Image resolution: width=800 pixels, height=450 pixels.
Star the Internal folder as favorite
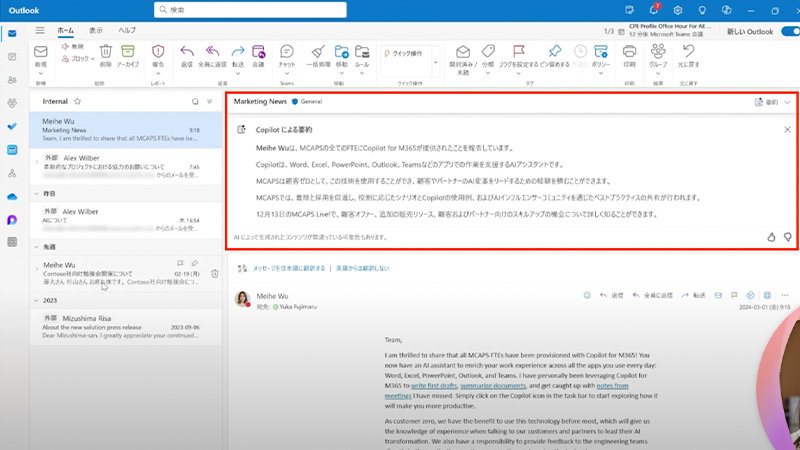tap(77, 102)
